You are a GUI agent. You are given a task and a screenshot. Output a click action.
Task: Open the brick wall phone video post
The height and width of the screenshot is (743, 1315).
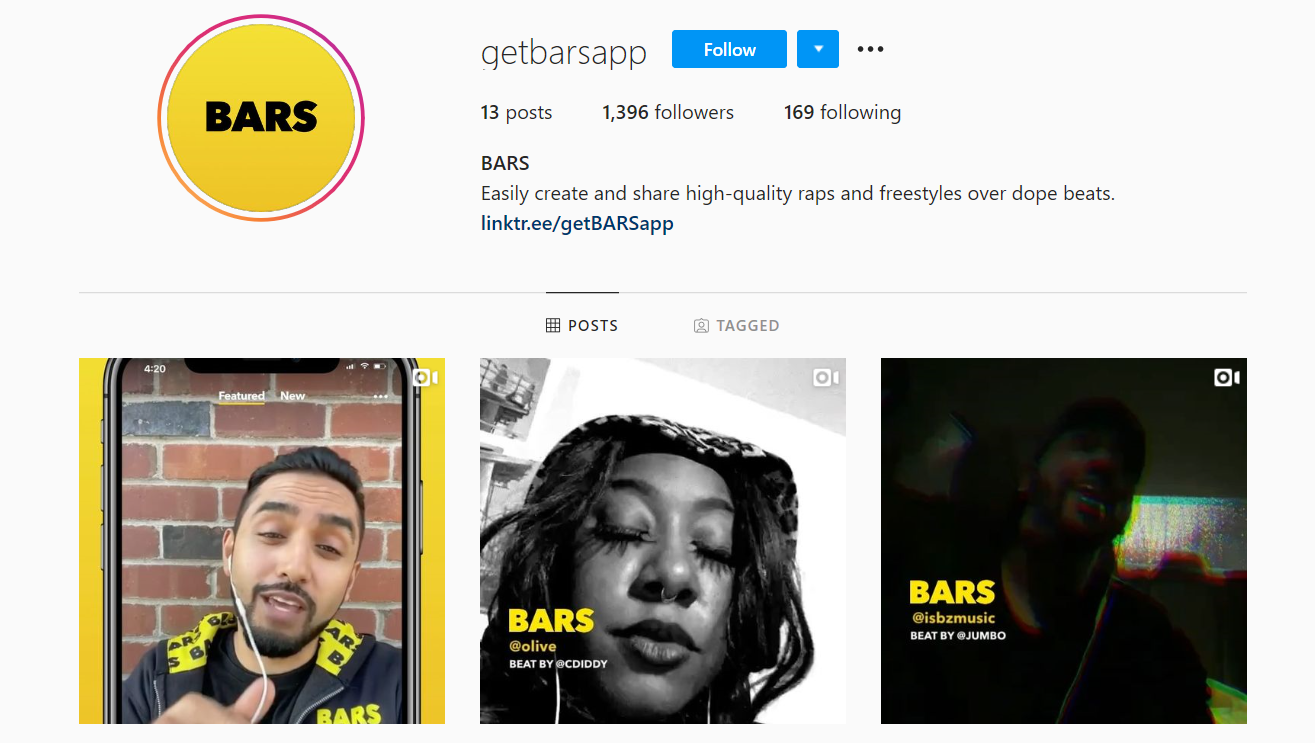point(262,541)
